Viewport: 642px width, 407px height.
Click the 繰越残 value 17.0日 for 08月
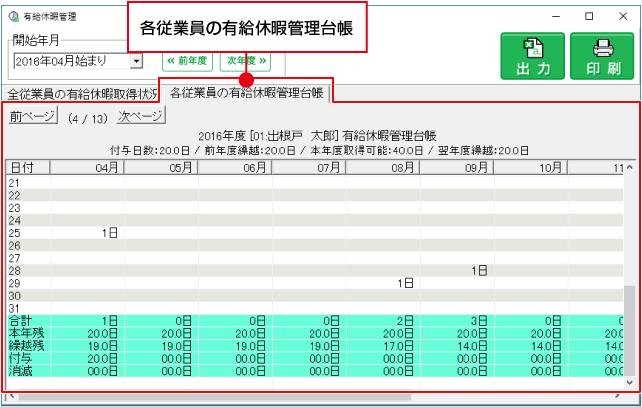point(398,346)
